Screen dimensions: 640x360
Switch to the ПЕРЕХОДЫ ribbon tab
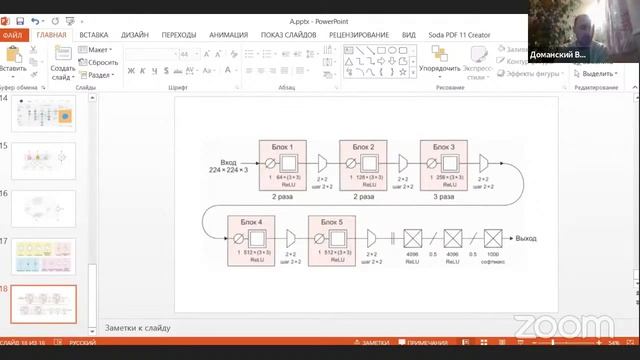coord(179,35)
